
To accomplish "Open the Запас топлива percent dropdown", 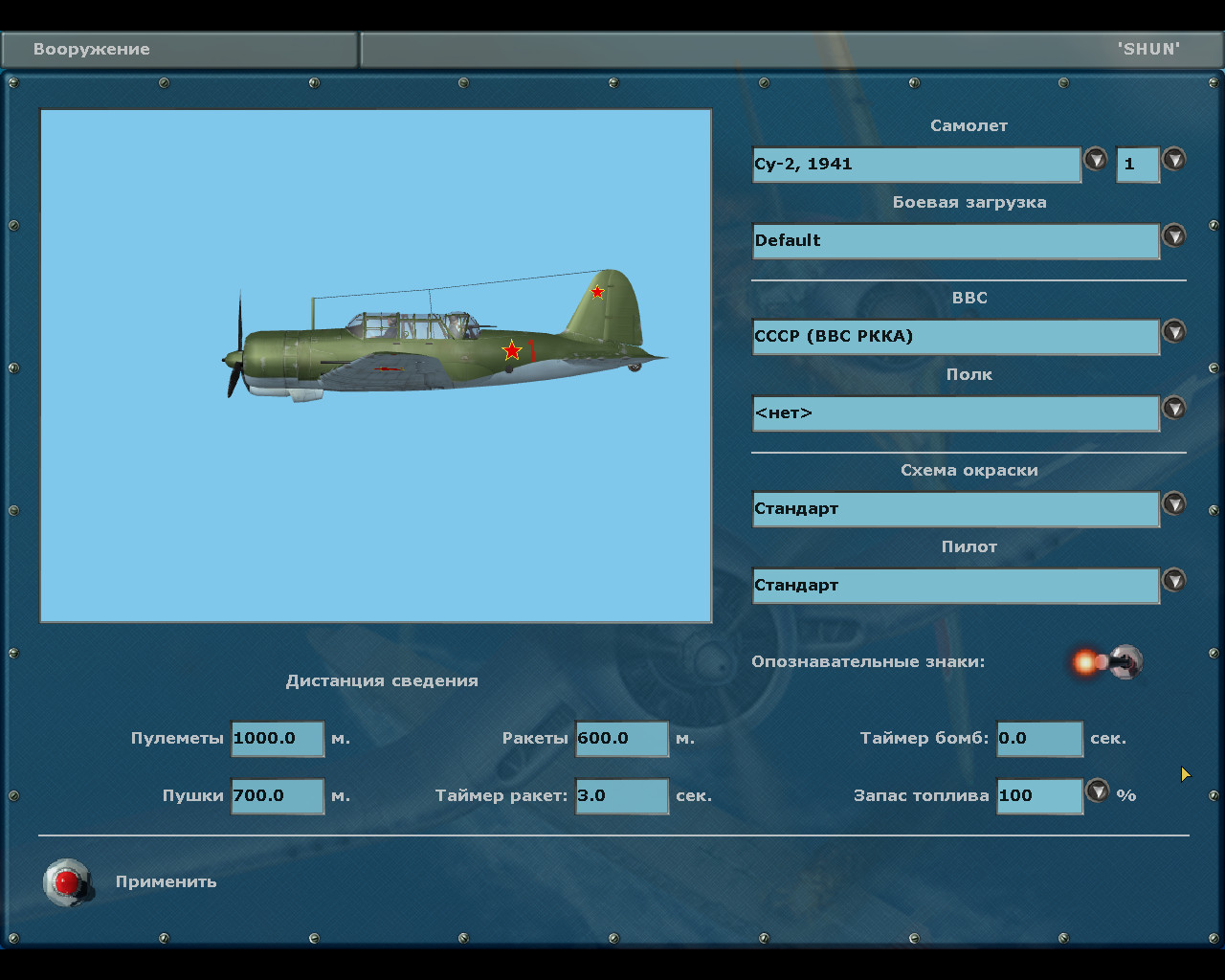I will pyautogui.click(x=1097, y=791).
